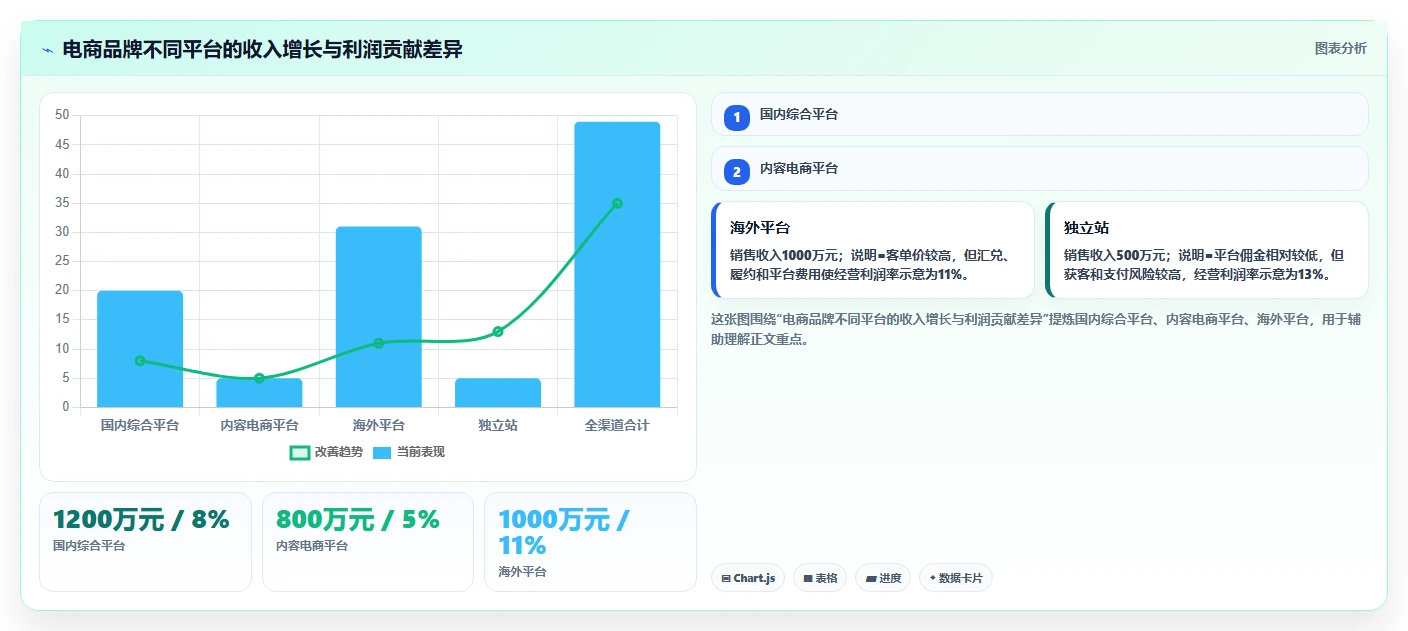
Task: Click the number 1 badge
Action: [x=737, y=118]
